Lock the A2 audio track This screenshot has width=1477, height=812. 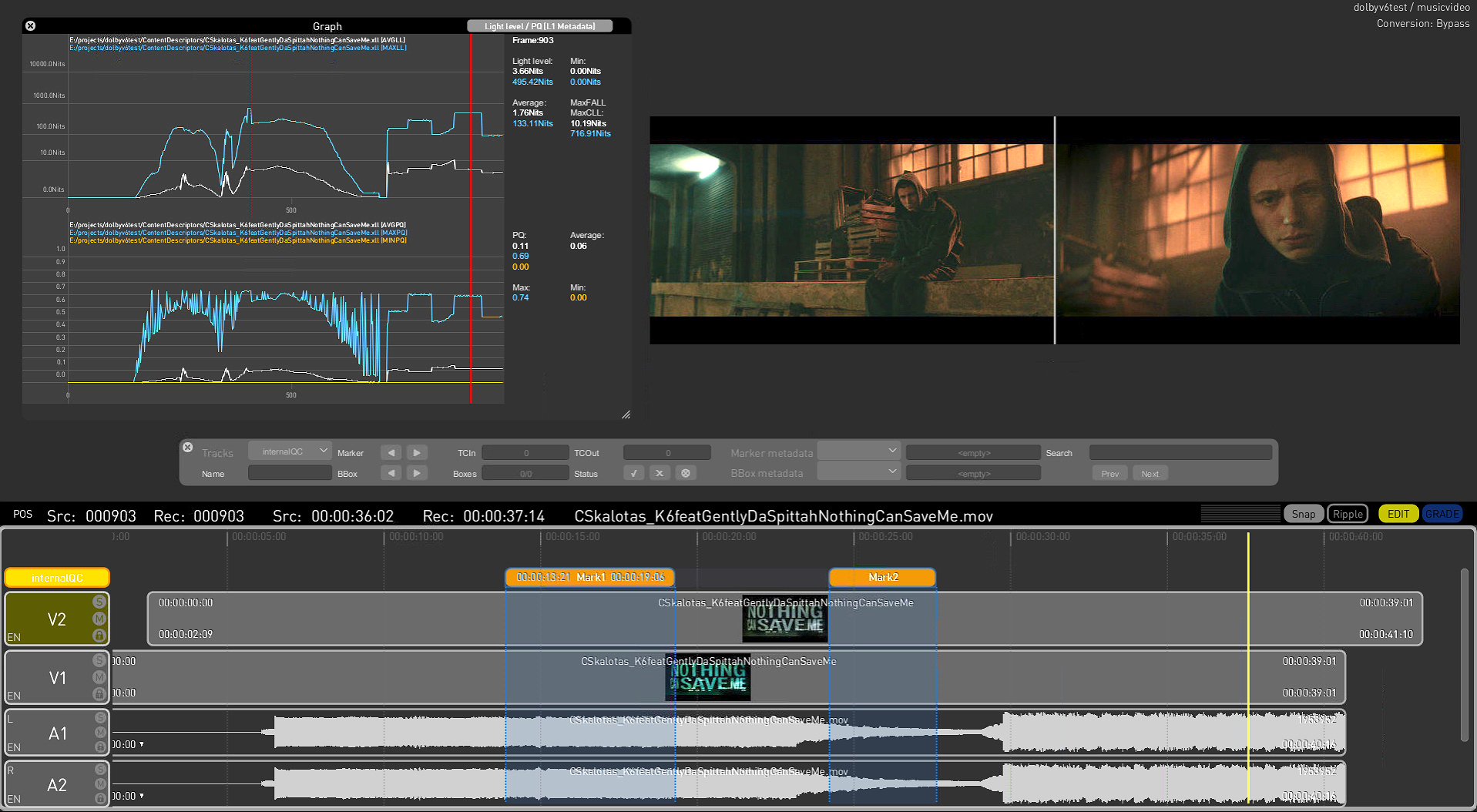[x=100, y=799]
